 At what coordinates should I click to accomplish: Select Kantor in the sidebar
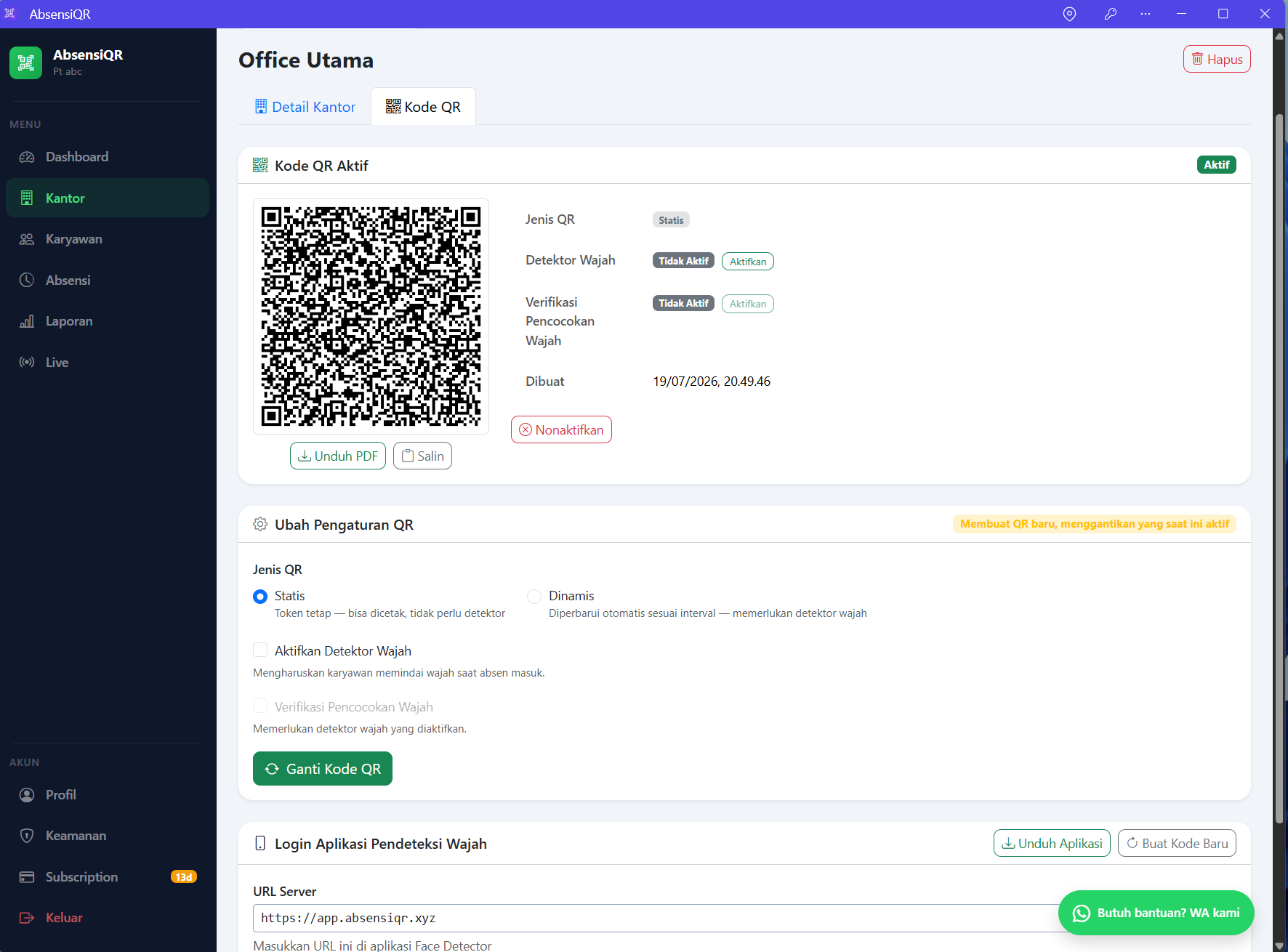[108, 198]
